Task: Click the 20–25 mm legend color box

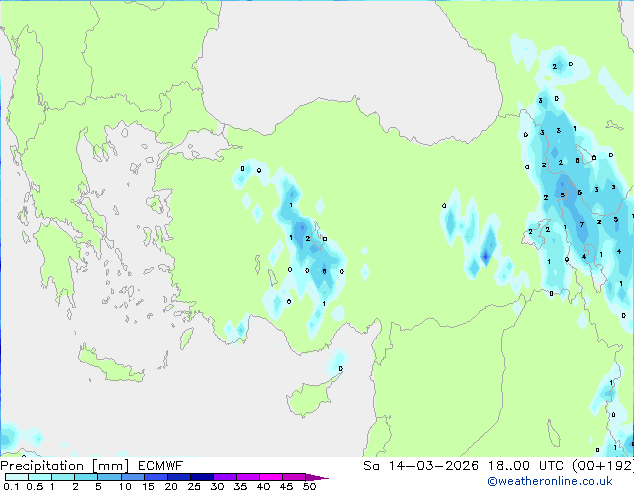Action: coord(179,477)
